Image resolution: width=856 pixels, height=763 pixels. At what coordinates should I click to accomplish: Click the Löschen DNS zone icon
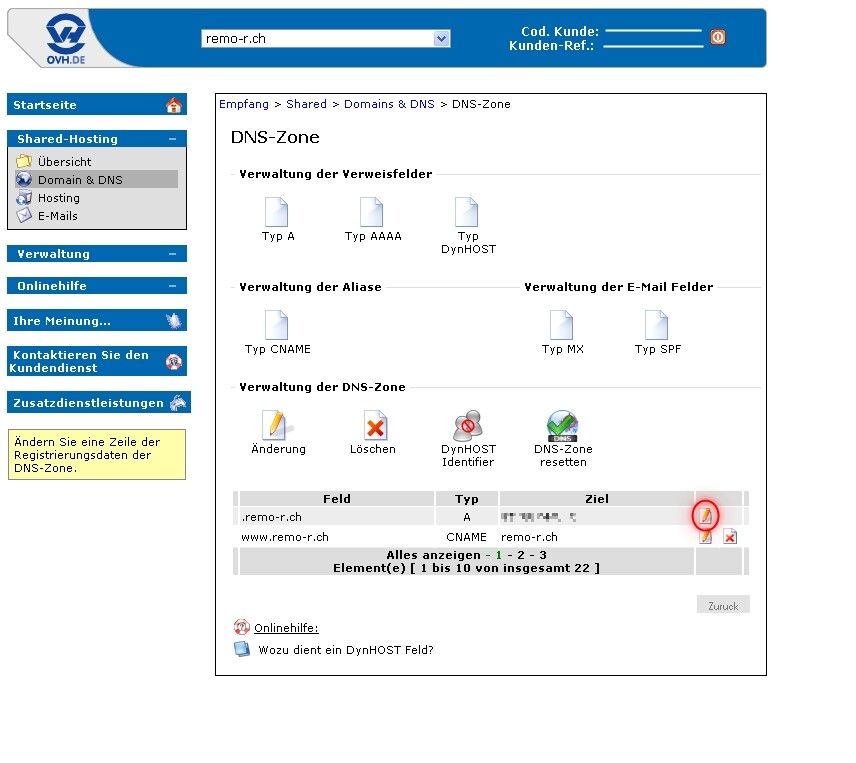coord(375,426)
